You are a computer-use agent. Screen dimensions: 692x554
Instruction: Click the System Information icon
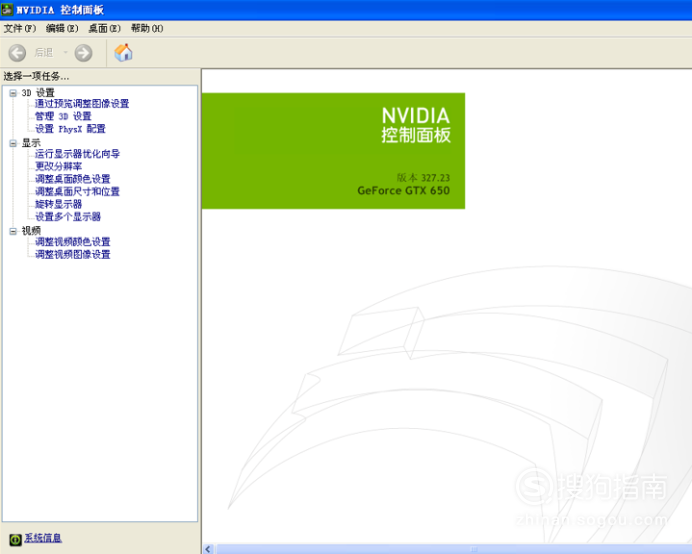point(15,539)
